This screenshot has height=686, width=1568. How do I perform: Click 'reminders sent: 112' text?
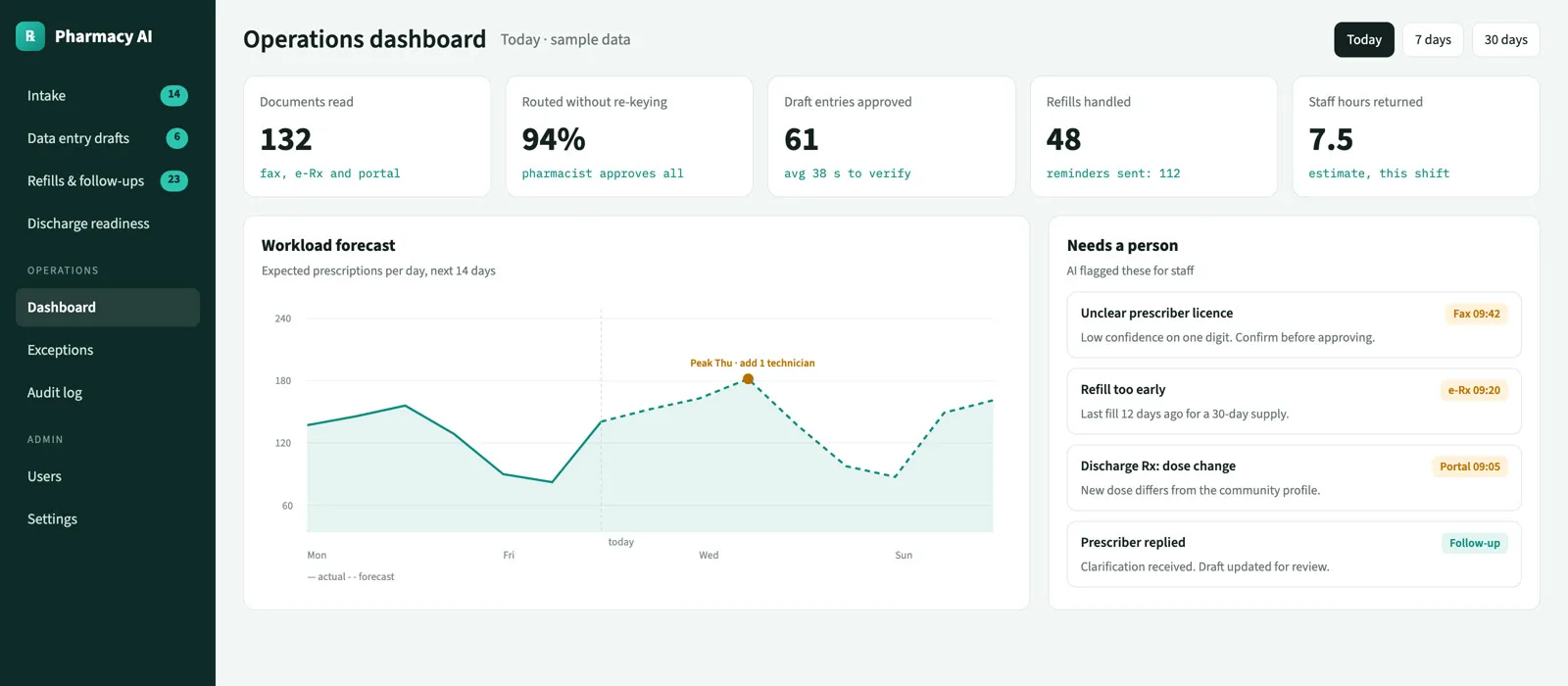coord(1113,173)
